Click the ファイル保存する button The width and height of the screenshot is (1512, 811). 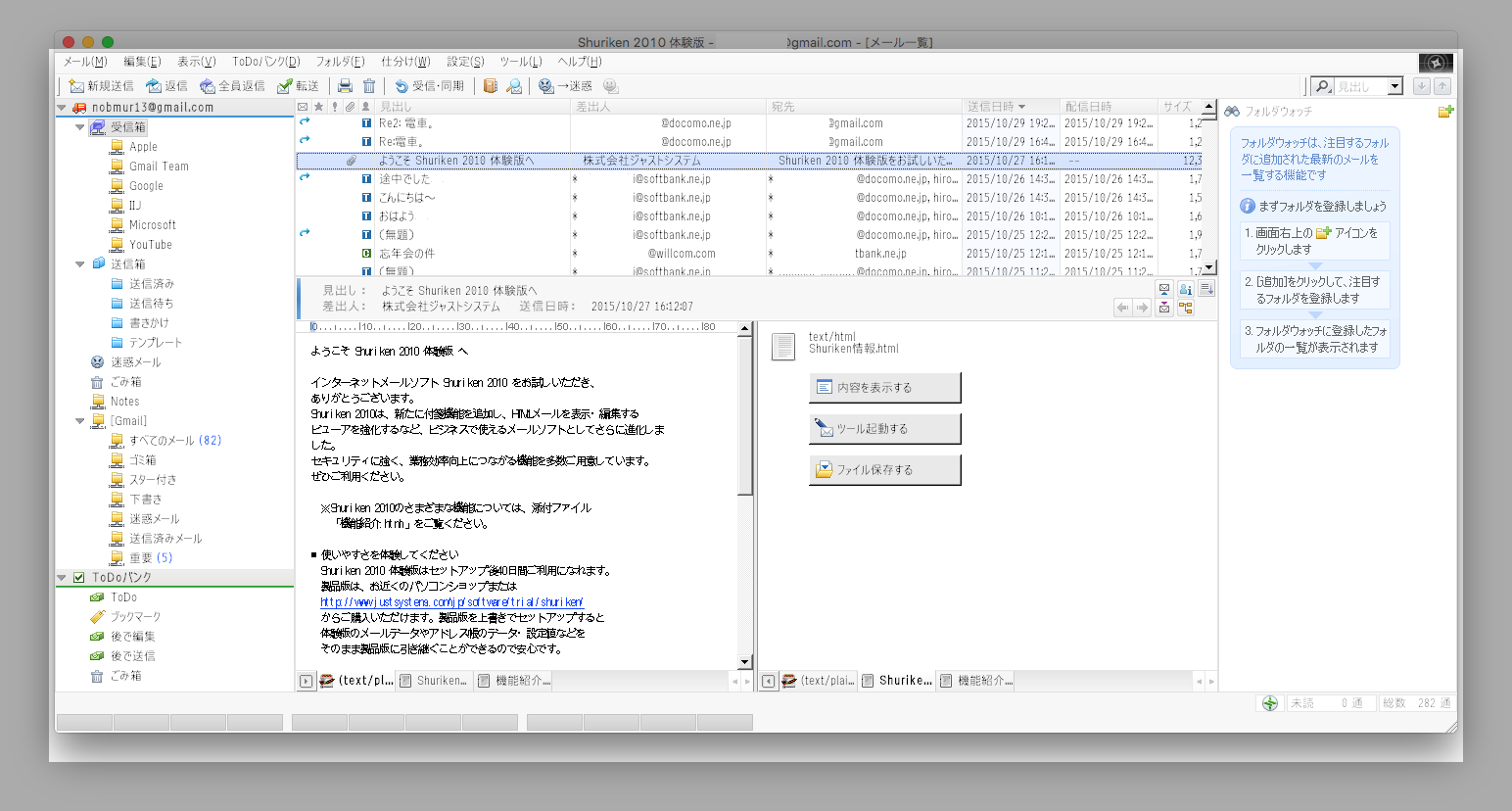pyautogui.click(x=884, y=469)
